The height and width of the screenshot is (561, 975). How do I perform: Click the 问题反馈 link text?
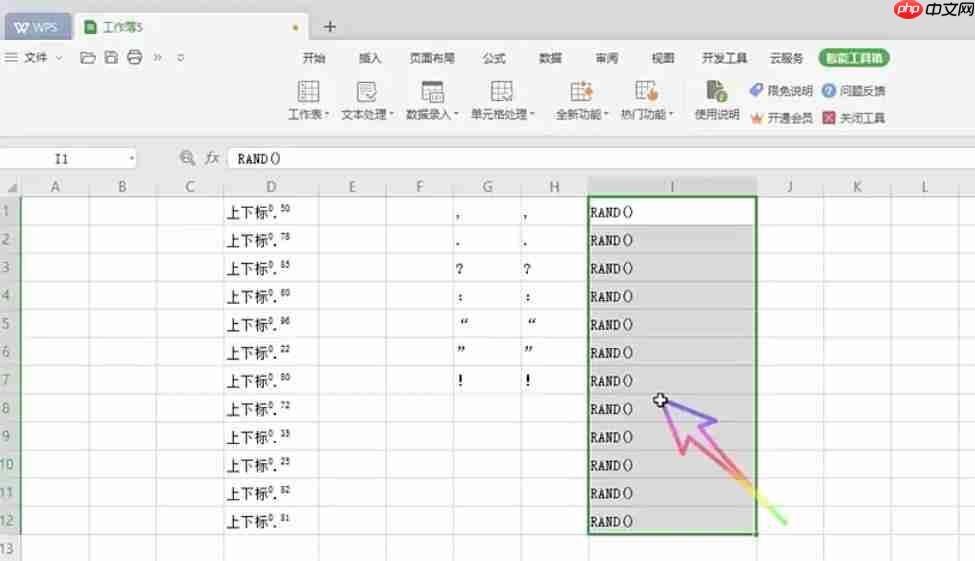[x=862, y=91]
